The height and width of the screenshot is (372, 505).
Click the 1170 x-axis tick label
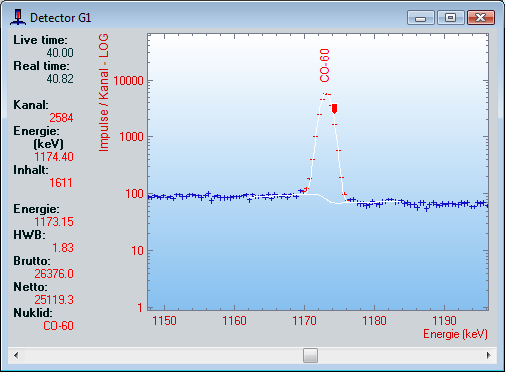pos(304,321)
